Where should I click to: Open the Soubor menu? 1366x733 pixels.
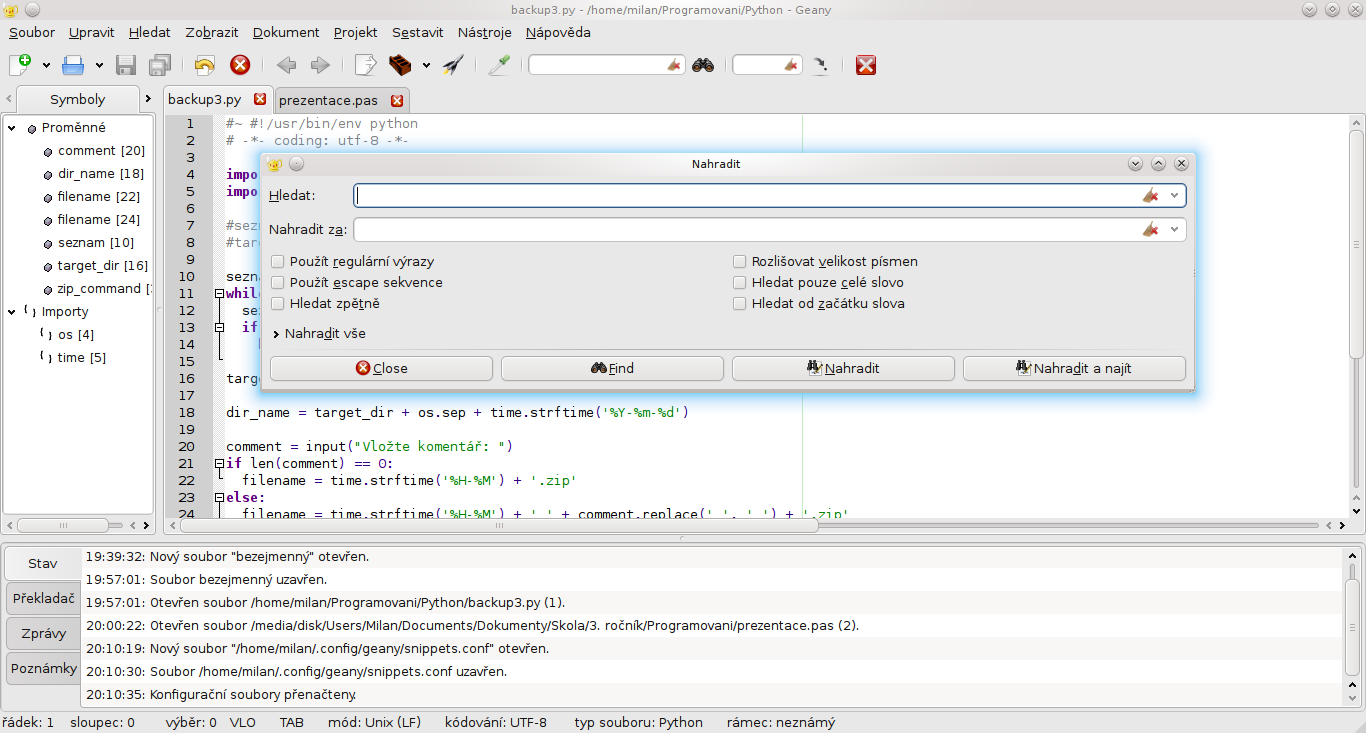(x=32, y=32)
